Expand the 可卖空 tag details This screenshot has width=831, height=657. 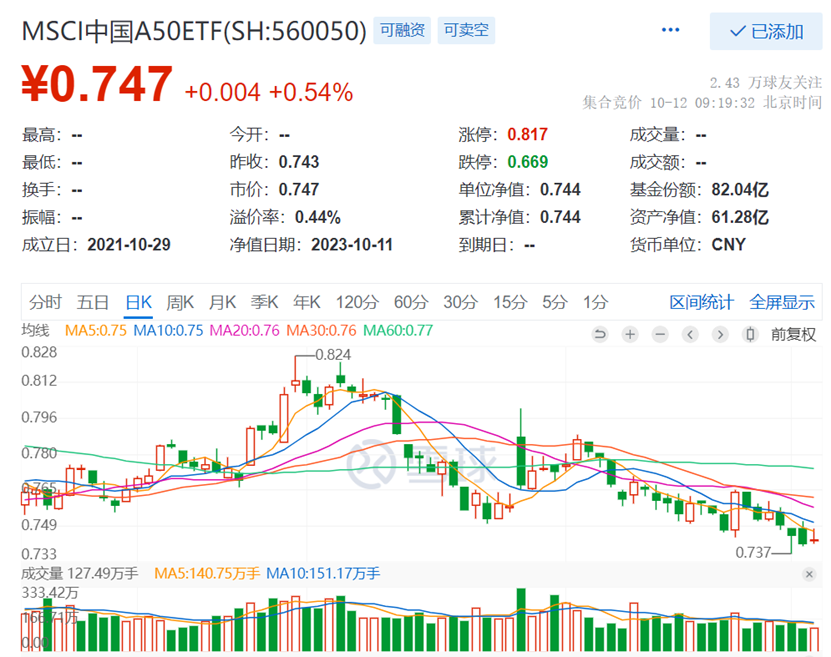[x=466, y=31]
